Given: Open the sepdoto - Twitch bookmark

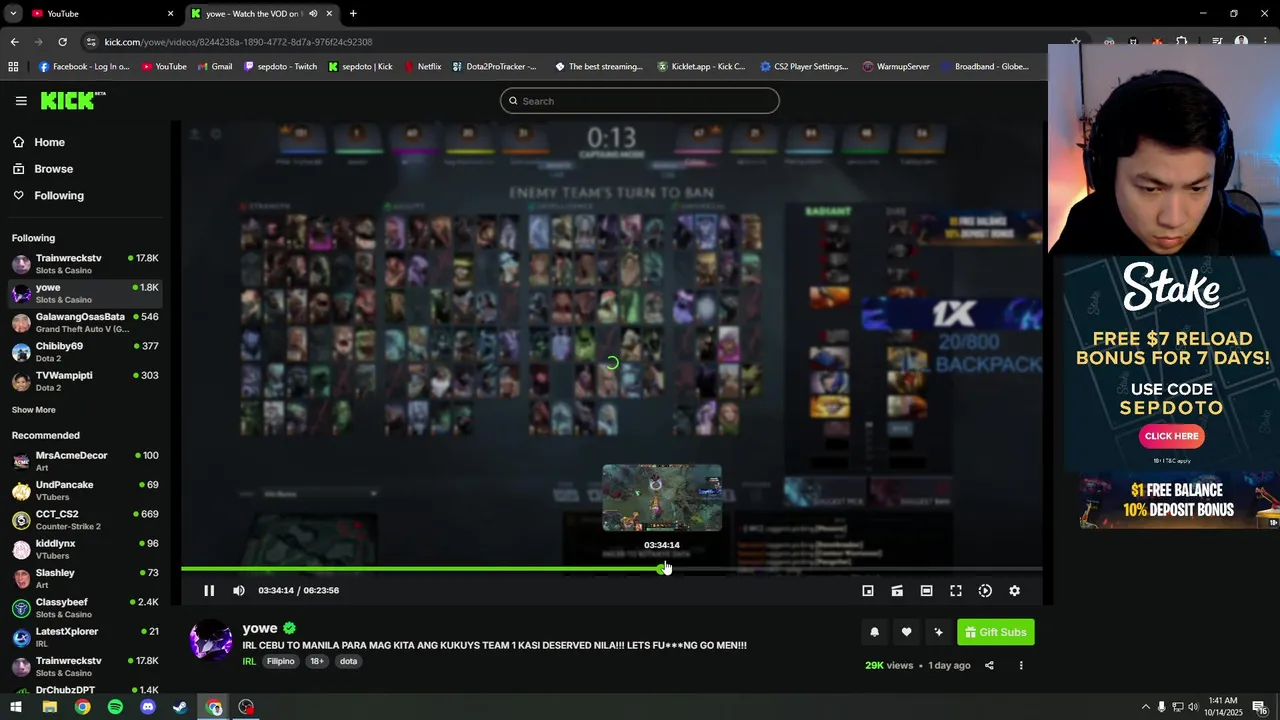Looking at the screenshot, I should [280, 67].
